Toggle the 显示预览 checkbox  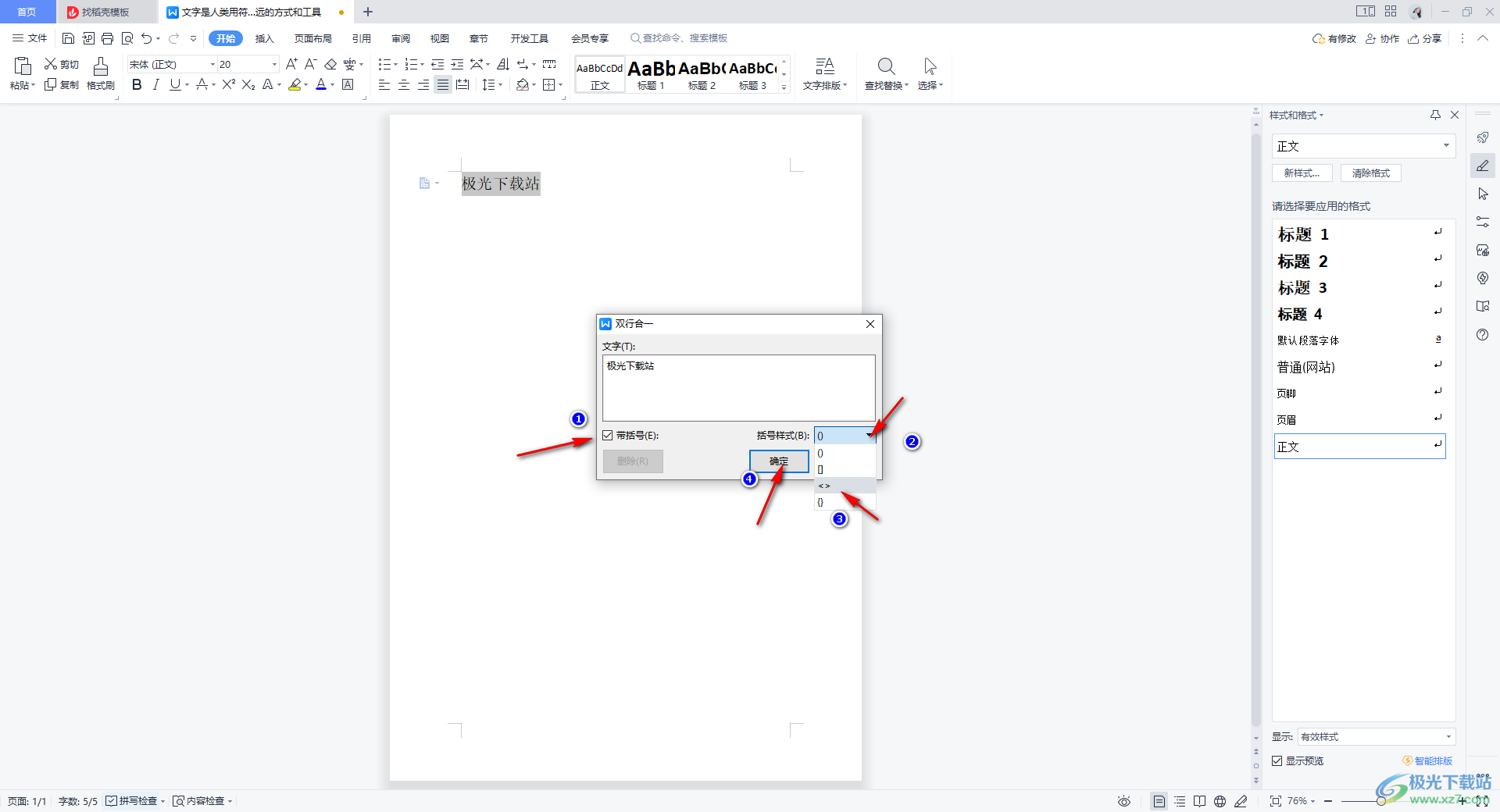1277,760
